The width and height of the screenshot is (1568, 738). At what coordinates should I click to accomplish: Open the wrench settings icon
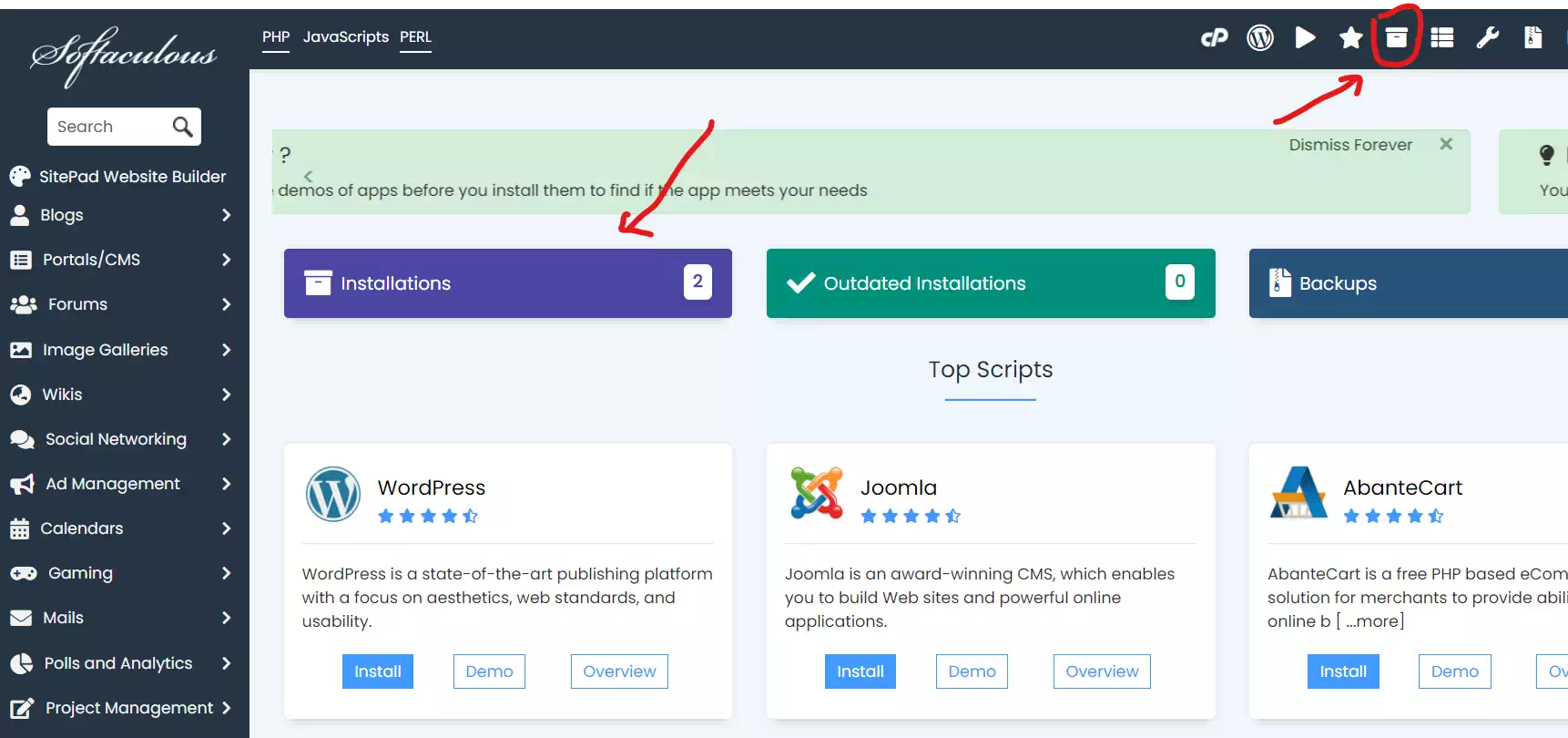tap(1488, 37)
